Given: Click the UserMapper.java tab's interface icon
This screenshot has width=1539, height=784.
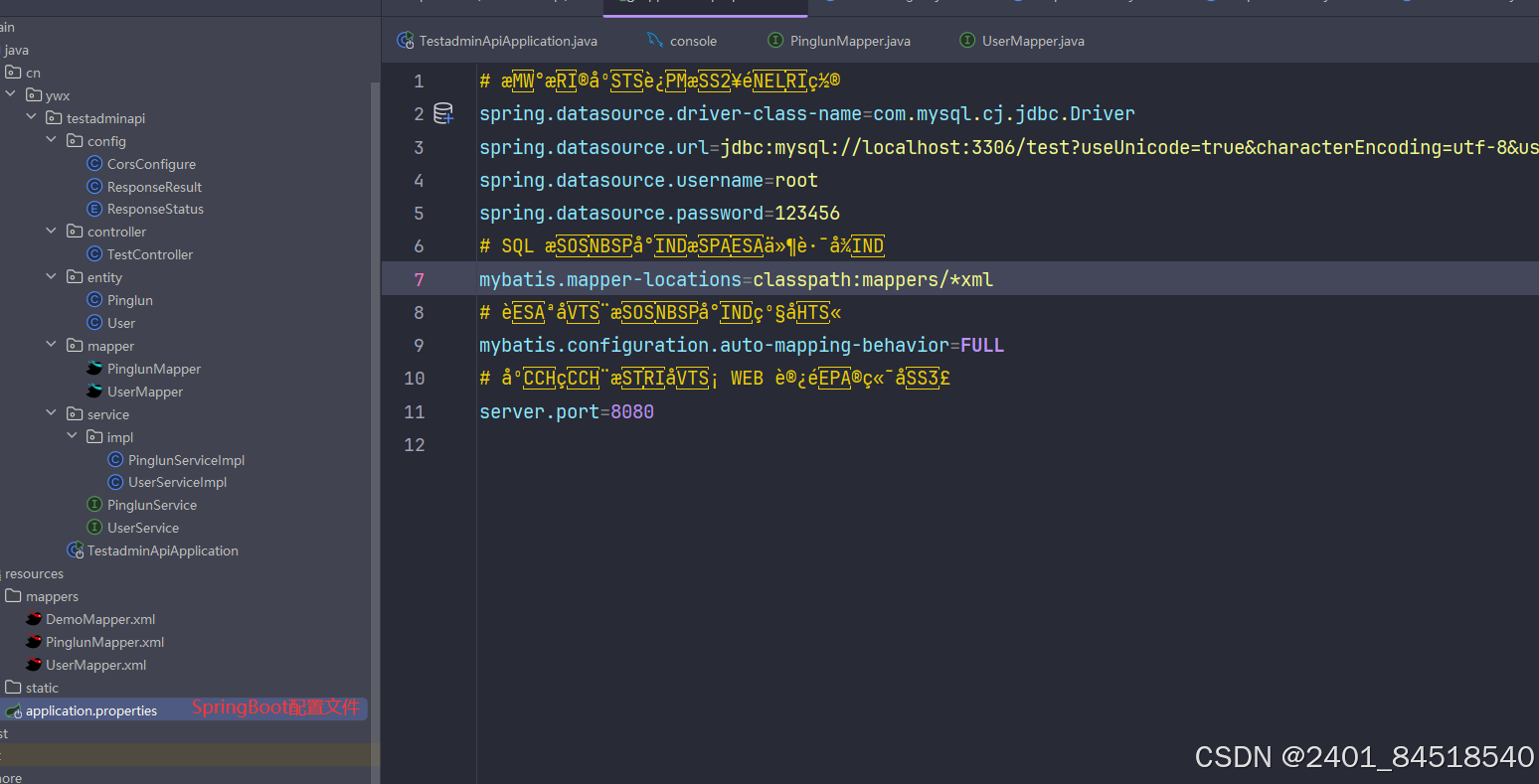Looking at the screenshot, I should pos(966,40).
